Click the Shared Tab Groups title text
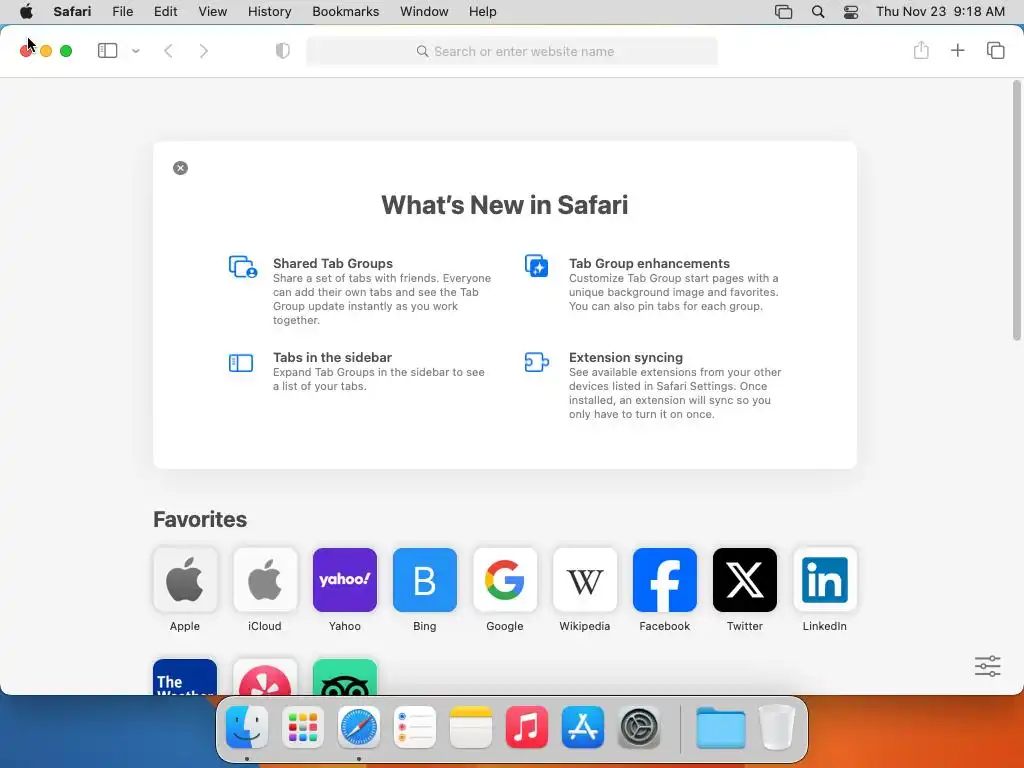Viewport: 1024px width, 768px height. [x=332, y=263]
